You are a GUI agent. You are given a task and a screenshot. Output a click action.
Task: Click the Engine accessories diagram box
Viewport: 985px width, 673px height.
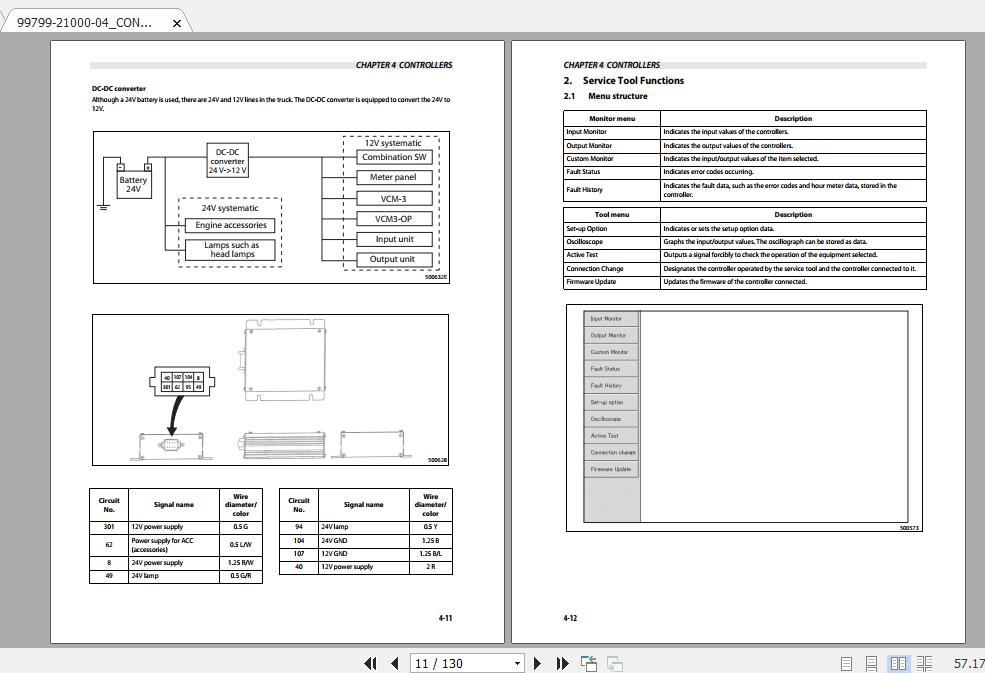pyautogui.click(x=231, y=225)
